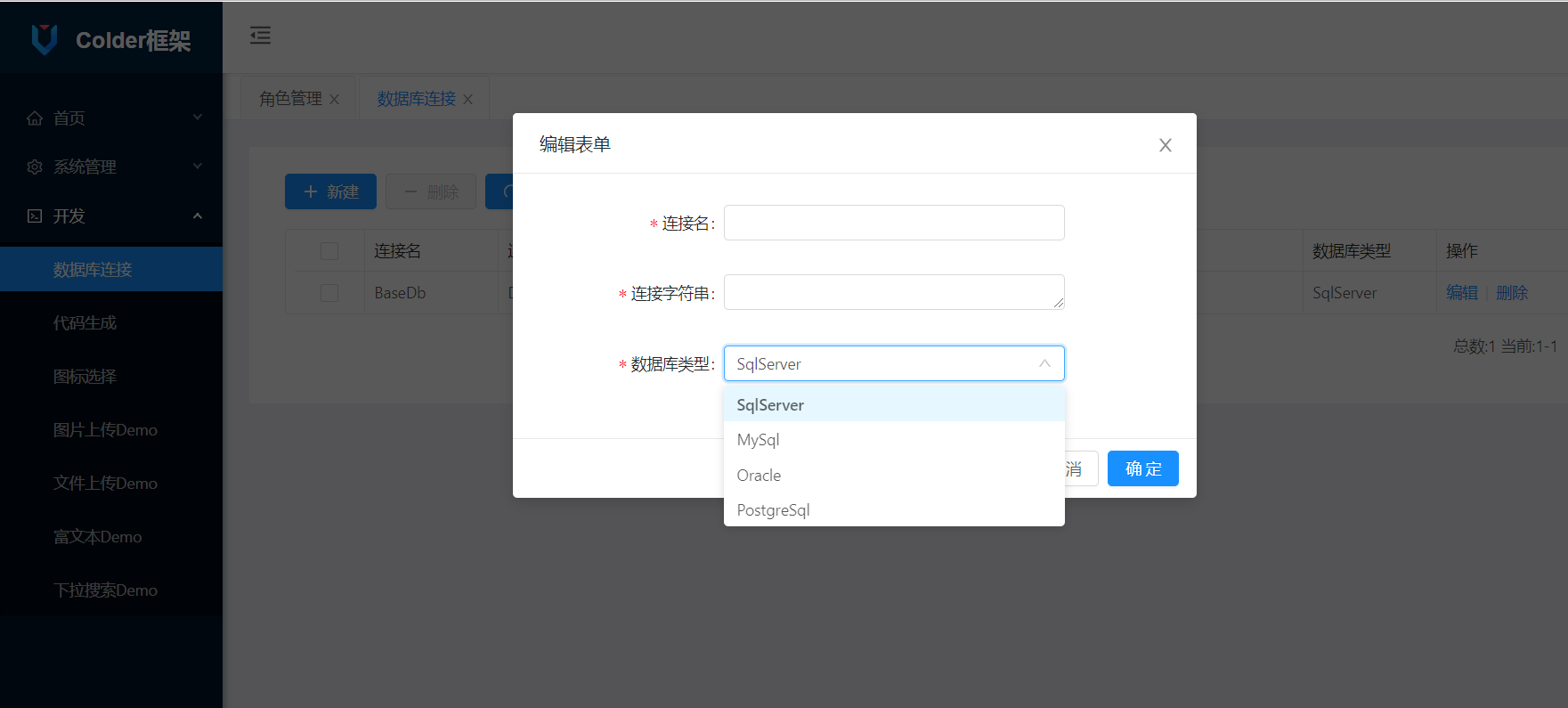Toggle the select-all checkbox in table header
Screen dimensions: 1568x708
coord(329,251)
